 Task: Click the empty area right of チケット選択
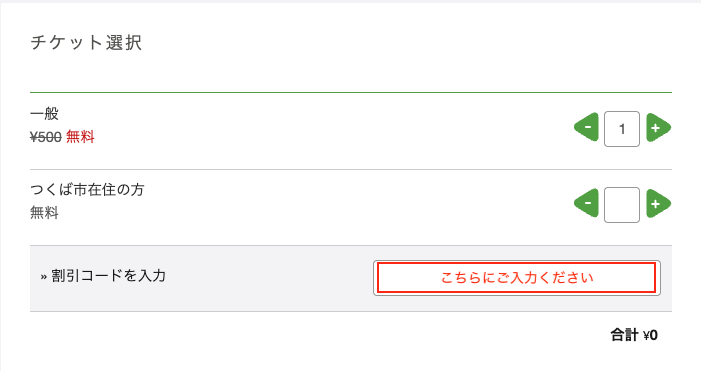pos(402,43)
